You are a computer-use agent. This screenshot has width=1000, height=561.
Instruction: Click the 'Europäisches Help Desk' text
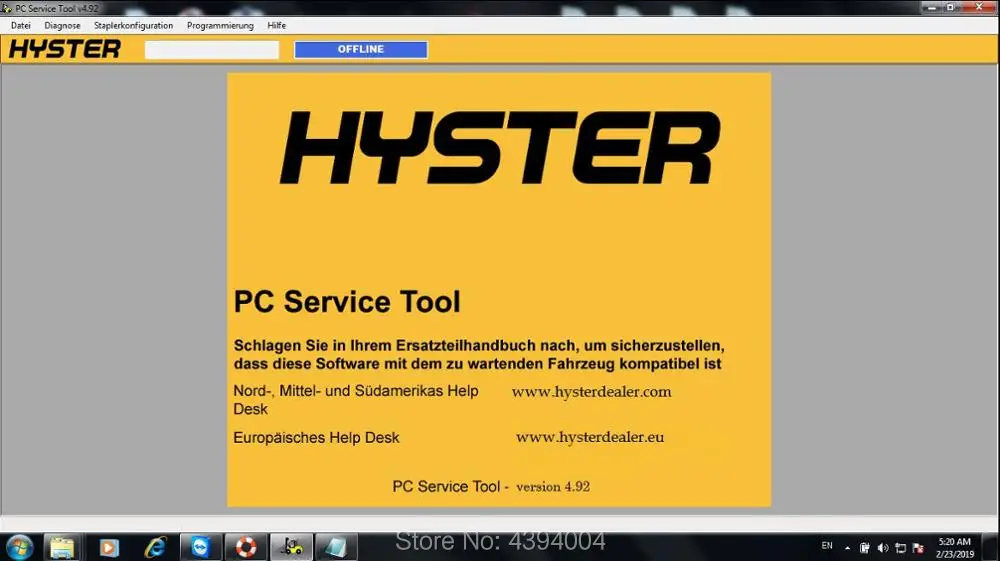click(x=316, y=438)
